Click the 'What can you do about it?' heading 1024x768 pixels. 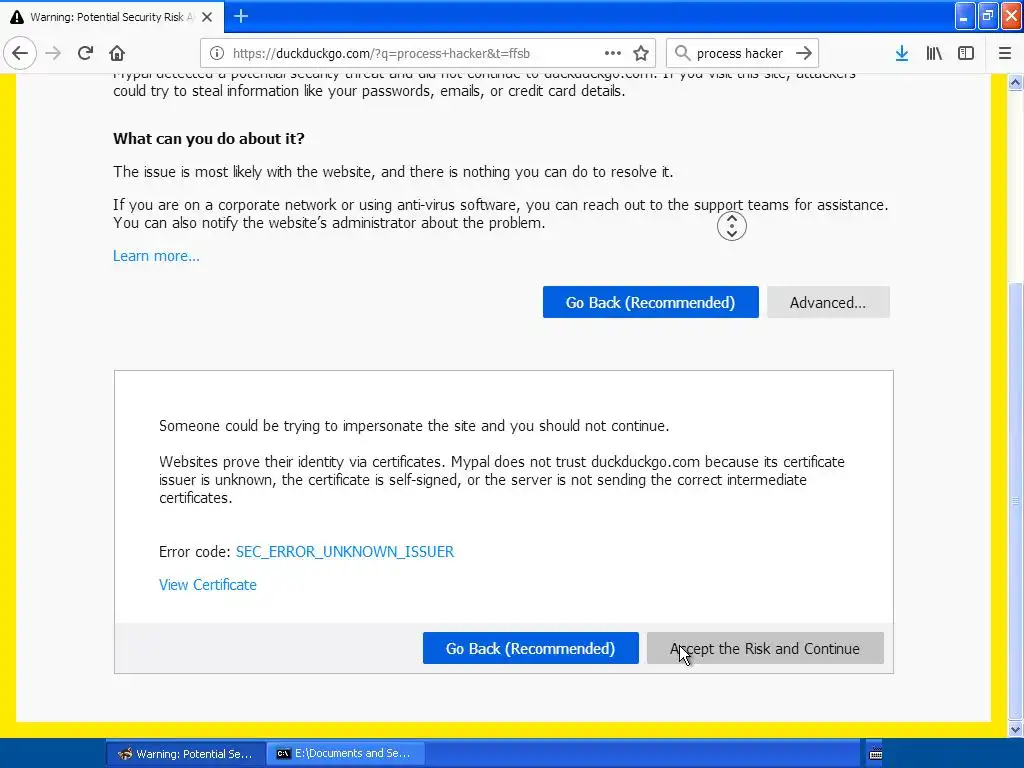(x=208, y=138)
